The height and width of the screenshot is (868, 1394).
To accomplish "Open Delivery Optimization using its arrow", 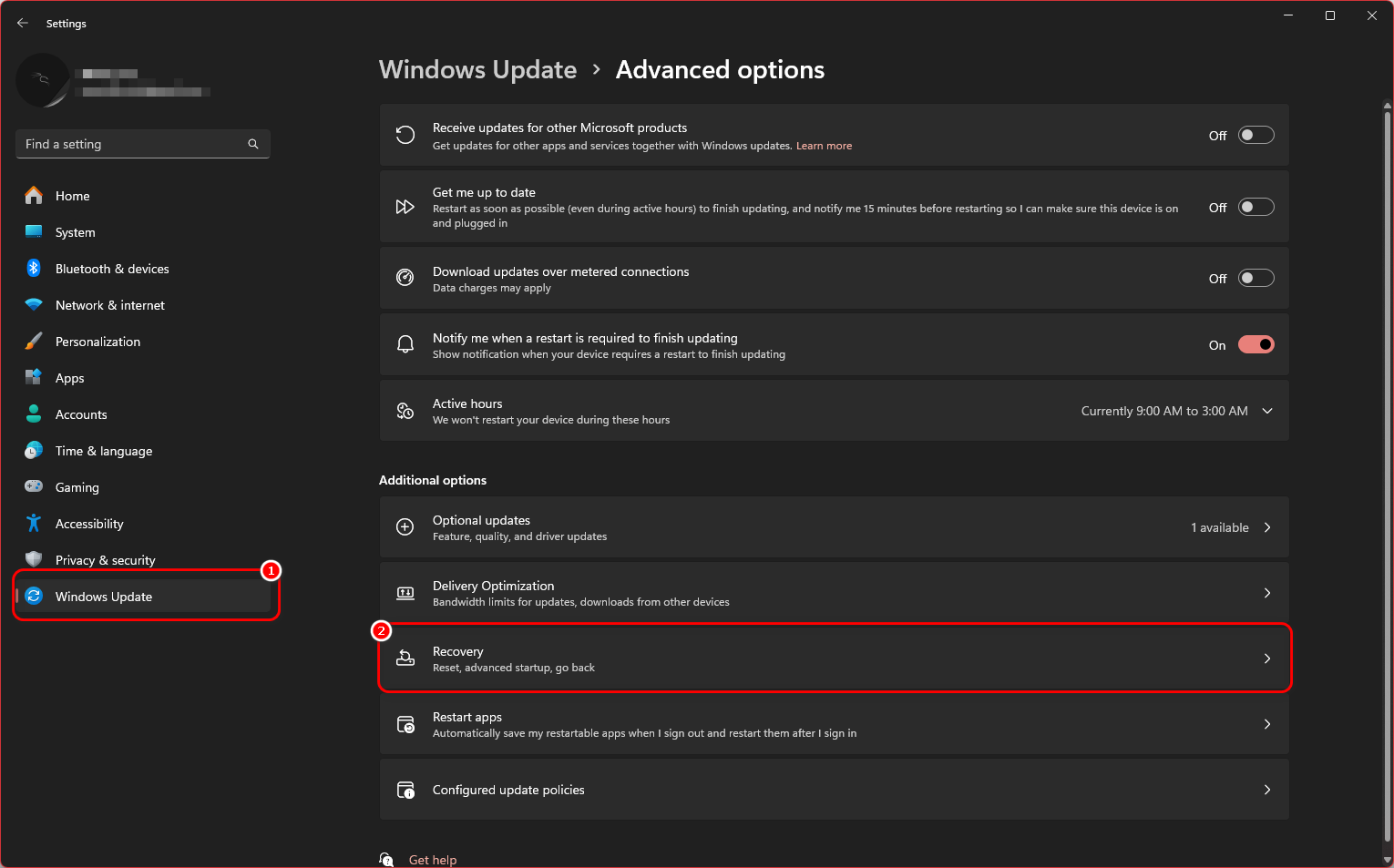I will 1267,593.
